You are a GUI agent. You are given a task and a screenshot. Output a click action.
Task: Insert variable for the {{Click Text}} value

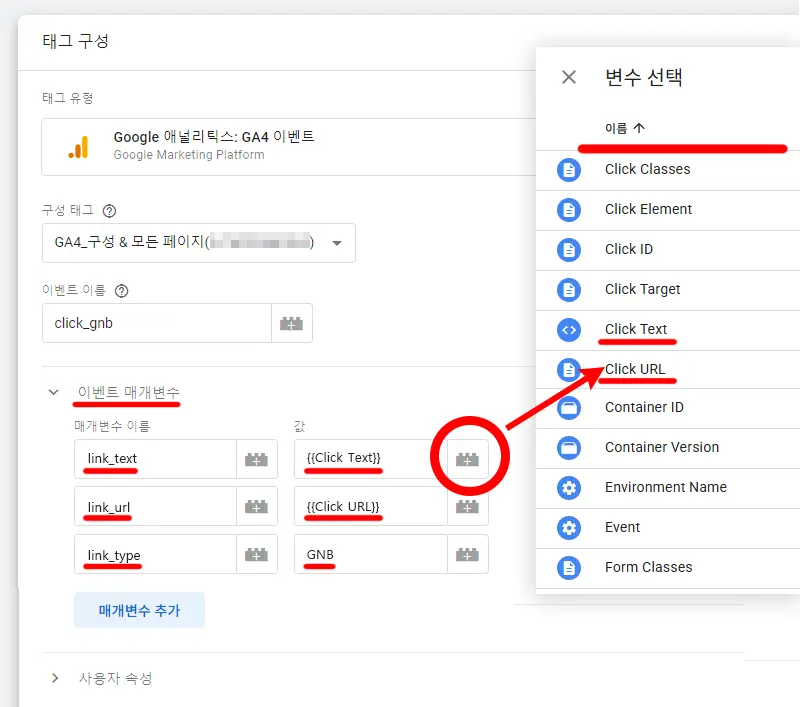point(467,459)
